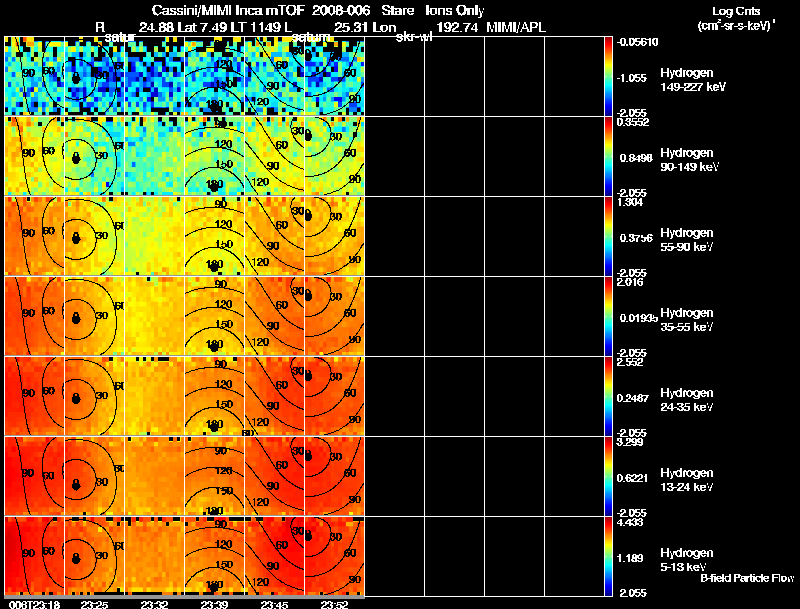The width and height of the screenshot is (800, 609).
Task: Click the 23:39 time axis label
Action: (x=214, y=604)
